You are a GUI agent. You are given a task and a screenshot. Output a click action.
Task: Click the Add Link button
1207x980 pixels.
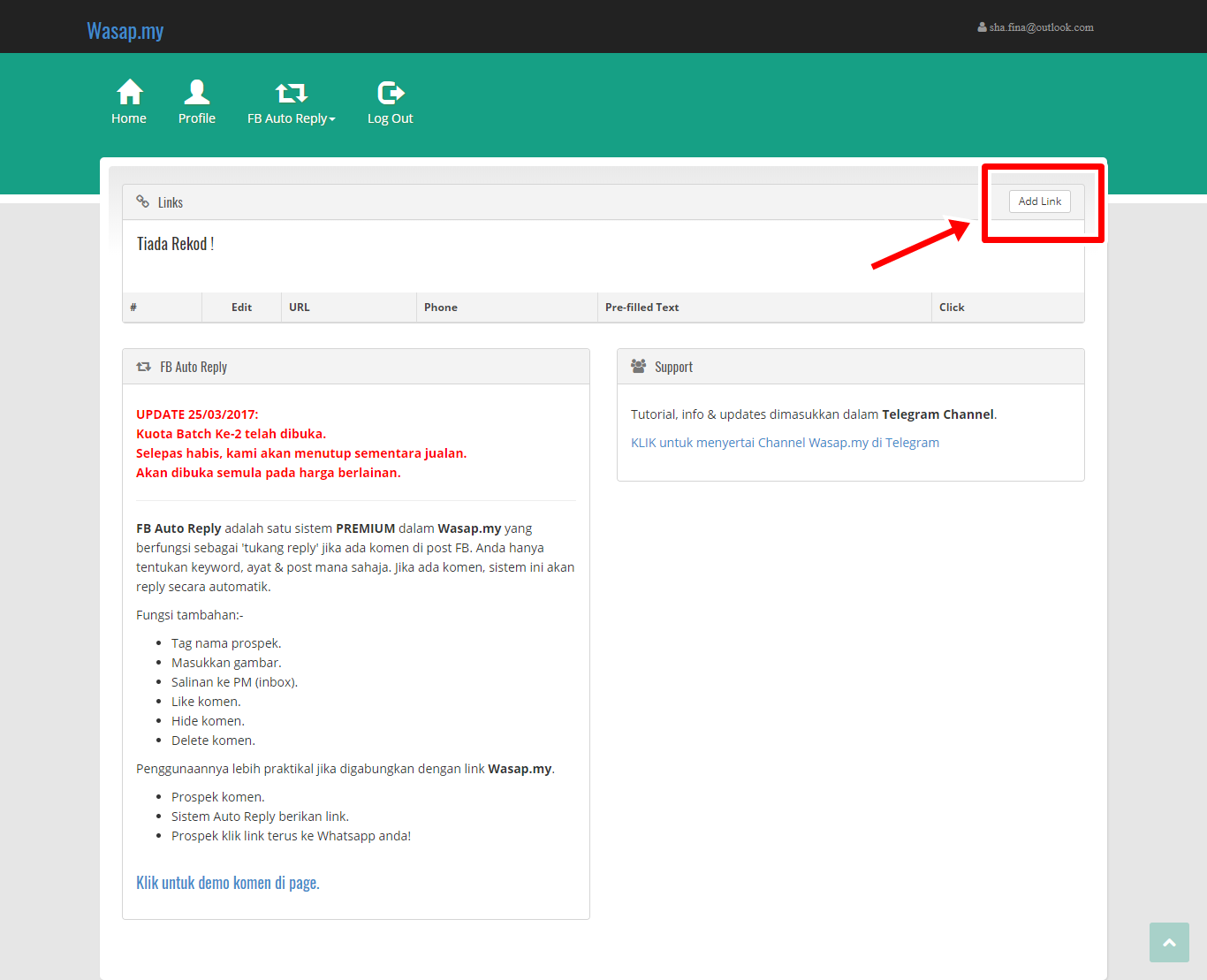[x=1040, y=201]
